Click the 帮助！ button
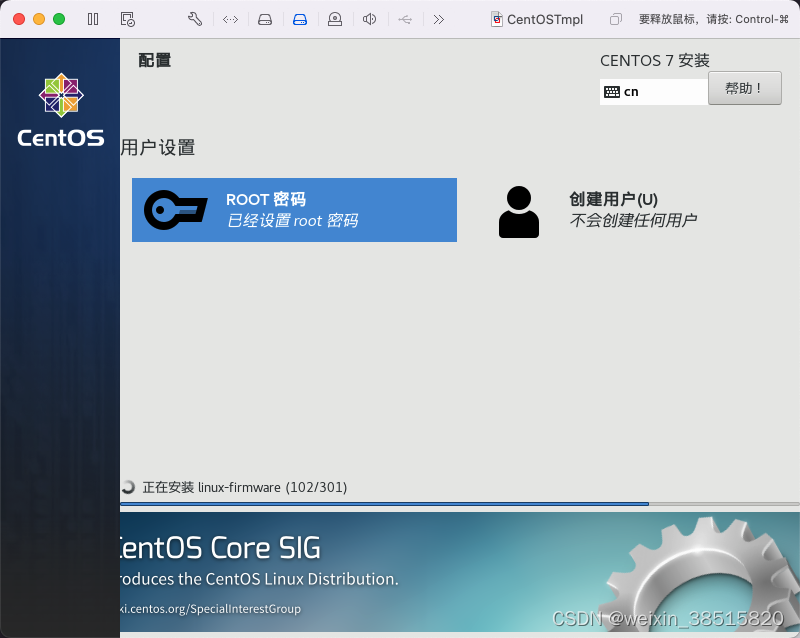 coord(744,88)
